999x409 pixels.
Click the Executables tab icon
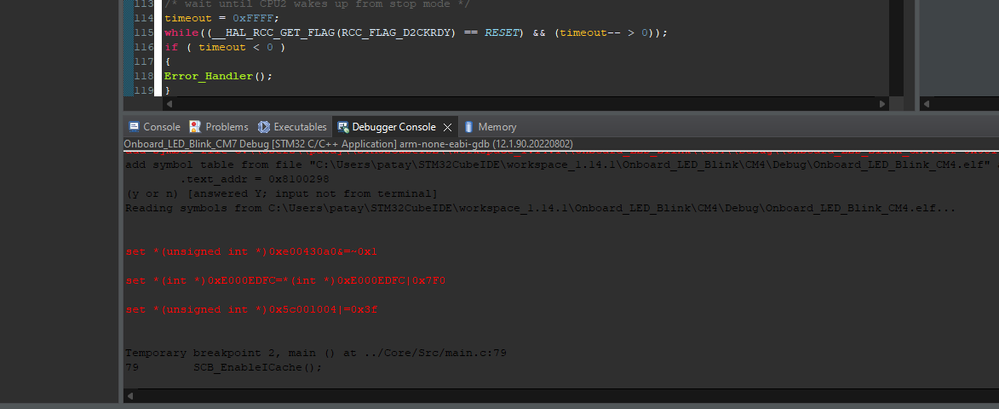pyautogui.click(x=264, y=127)
